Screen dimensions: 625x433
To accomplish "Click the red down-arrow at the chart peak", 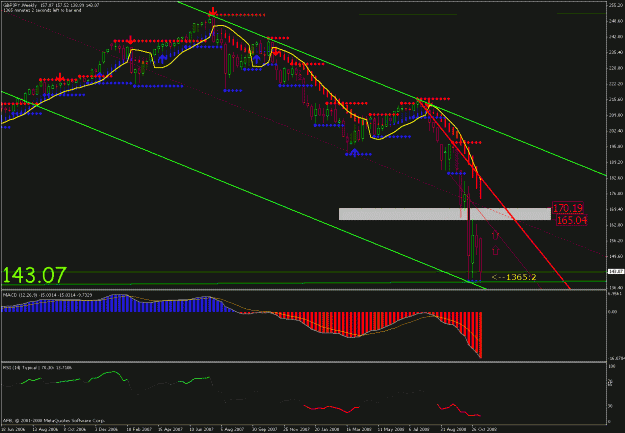I will pyautogui.click(x=213, y=11).
